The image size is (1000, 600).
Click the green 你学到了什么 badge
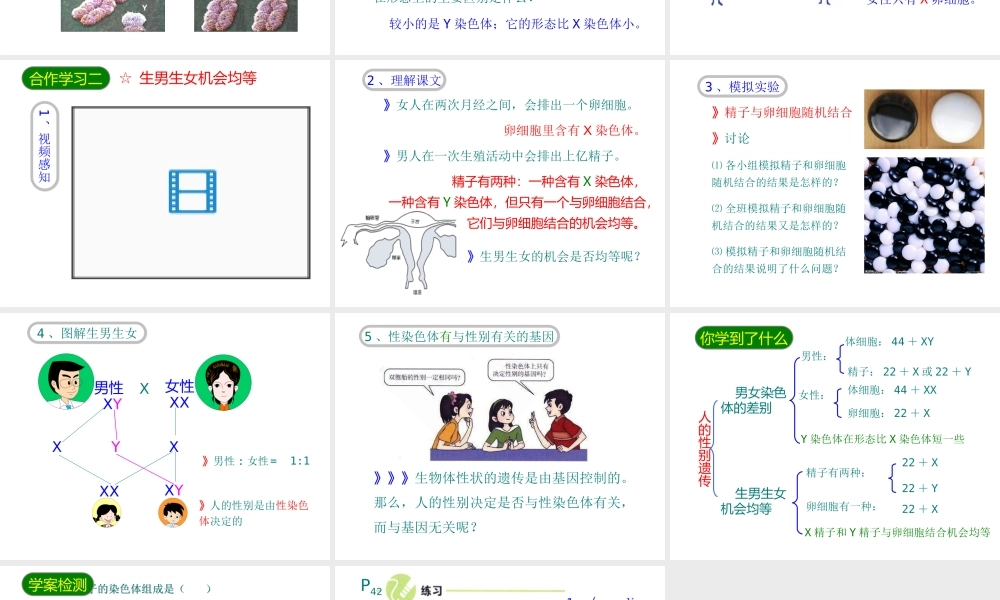(x=744, y=338)
